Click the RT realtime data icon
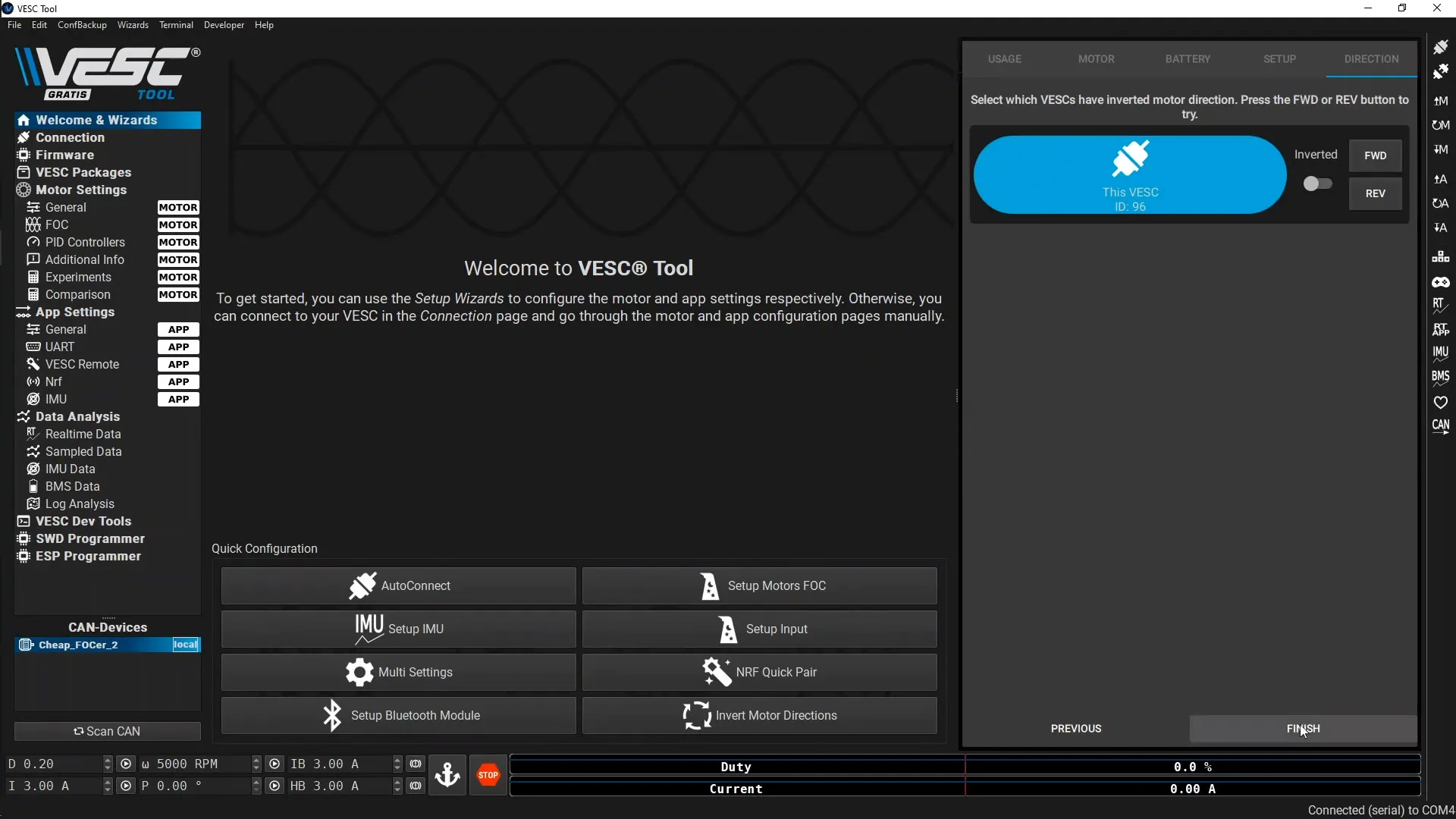 point(1440,306)
